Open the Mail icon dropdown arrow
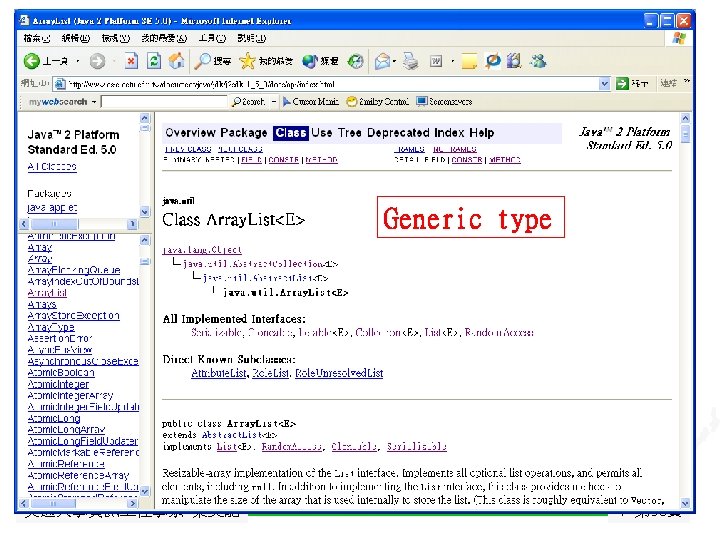This screenshot has width=720, height=540. (x=394, y=61)
